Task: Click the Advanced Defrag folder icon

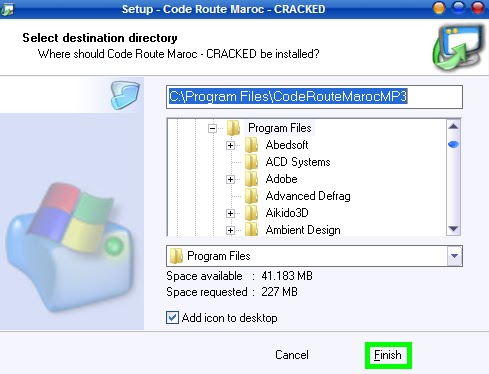Action: point(251,196)
